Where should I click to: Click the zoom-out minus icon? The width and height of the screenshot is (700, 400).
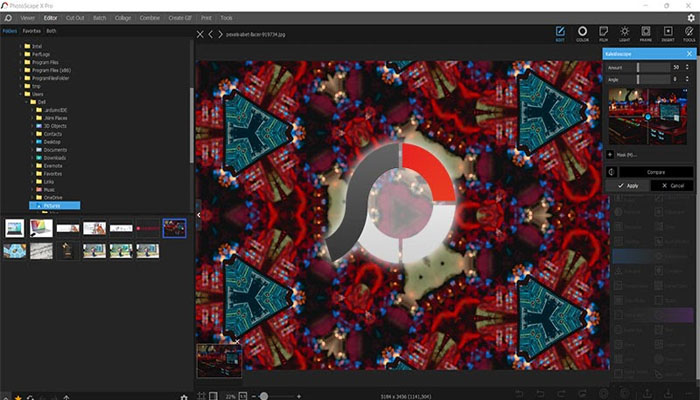coord(254,396)
